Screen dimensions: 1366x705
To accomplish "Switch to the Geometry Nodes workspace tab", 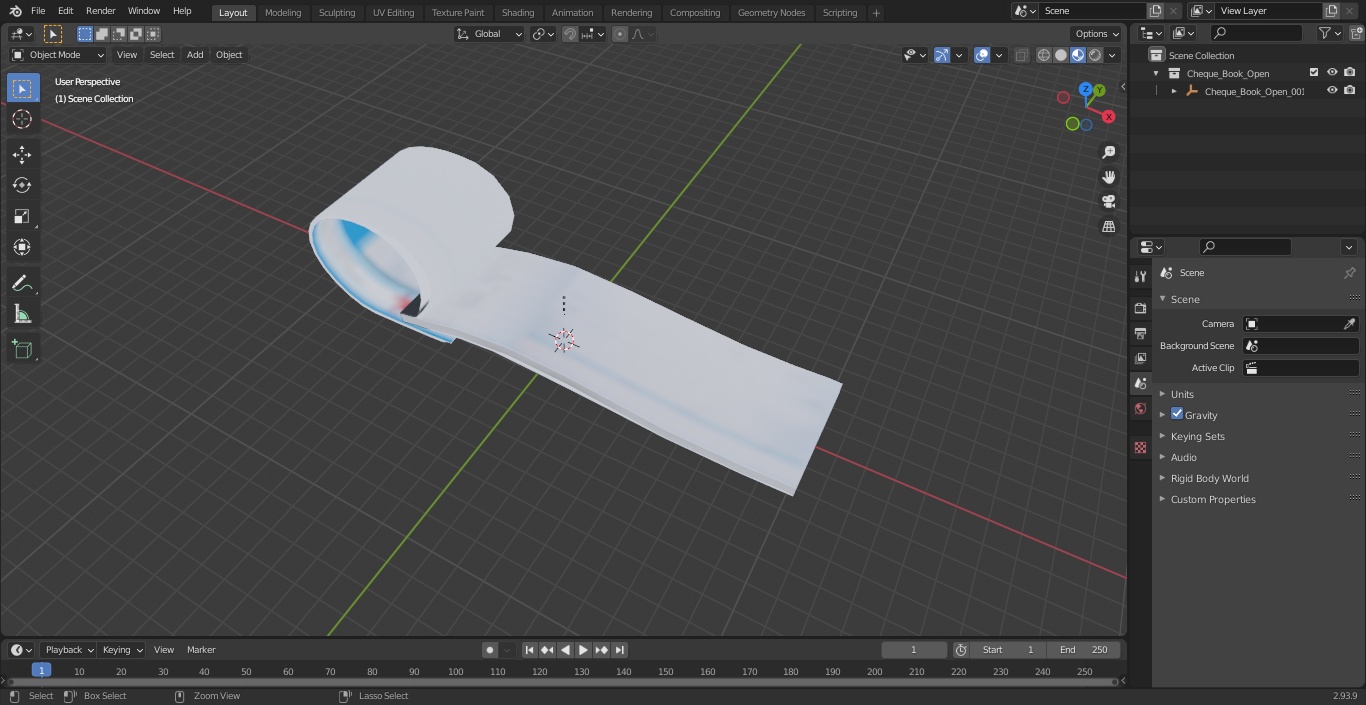I will tap(771, 13).
